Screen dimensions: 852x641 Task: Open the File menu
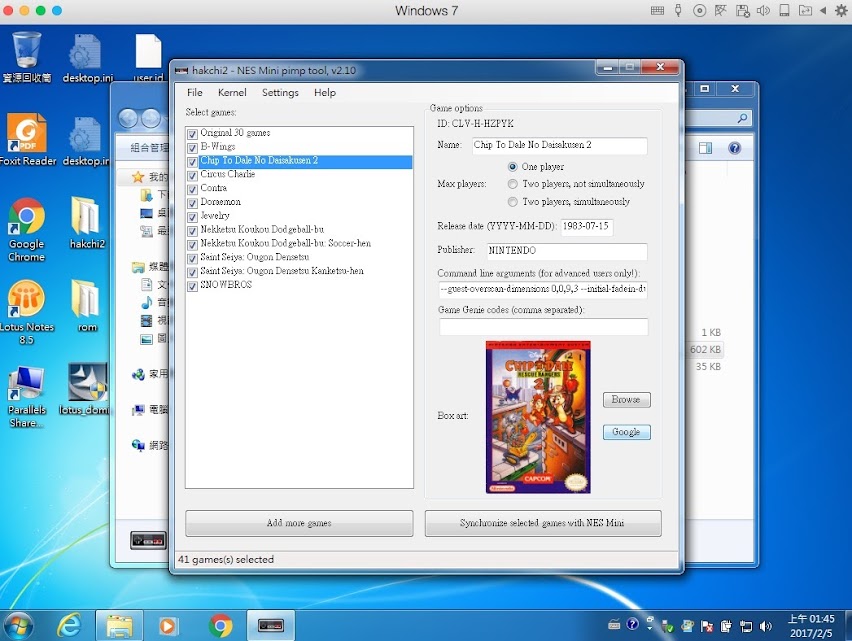click(195, 92)
